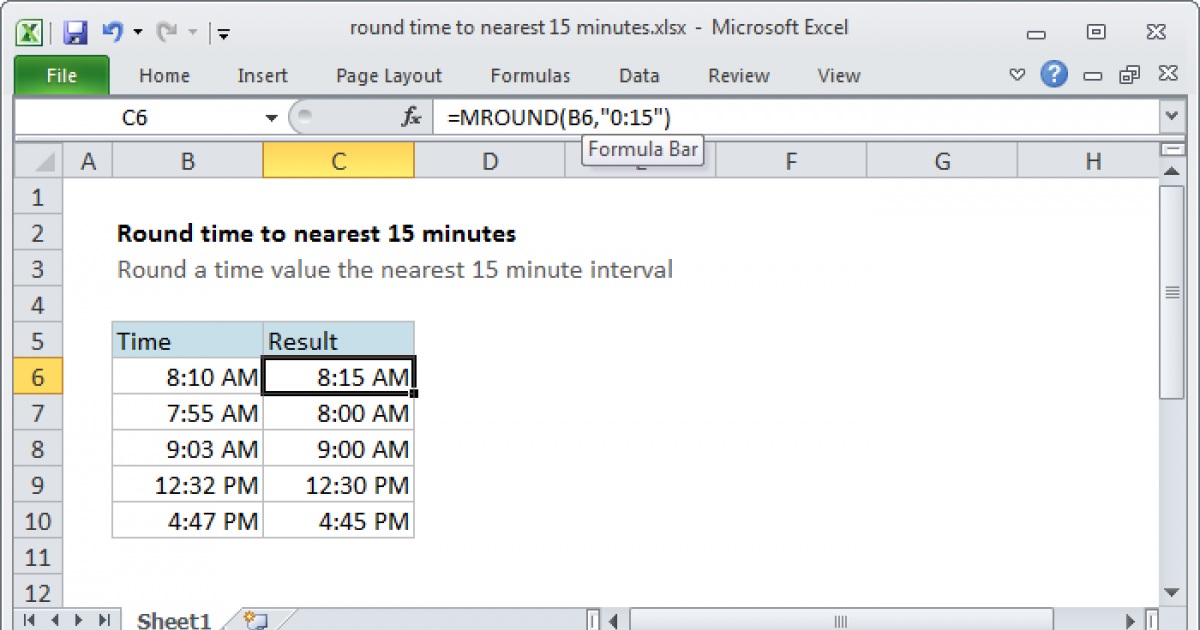Viewport: 1200px width, 630px height.
Task: Click the horizontal split box above the scrollbar
Action: click(x=1172, y=150)
